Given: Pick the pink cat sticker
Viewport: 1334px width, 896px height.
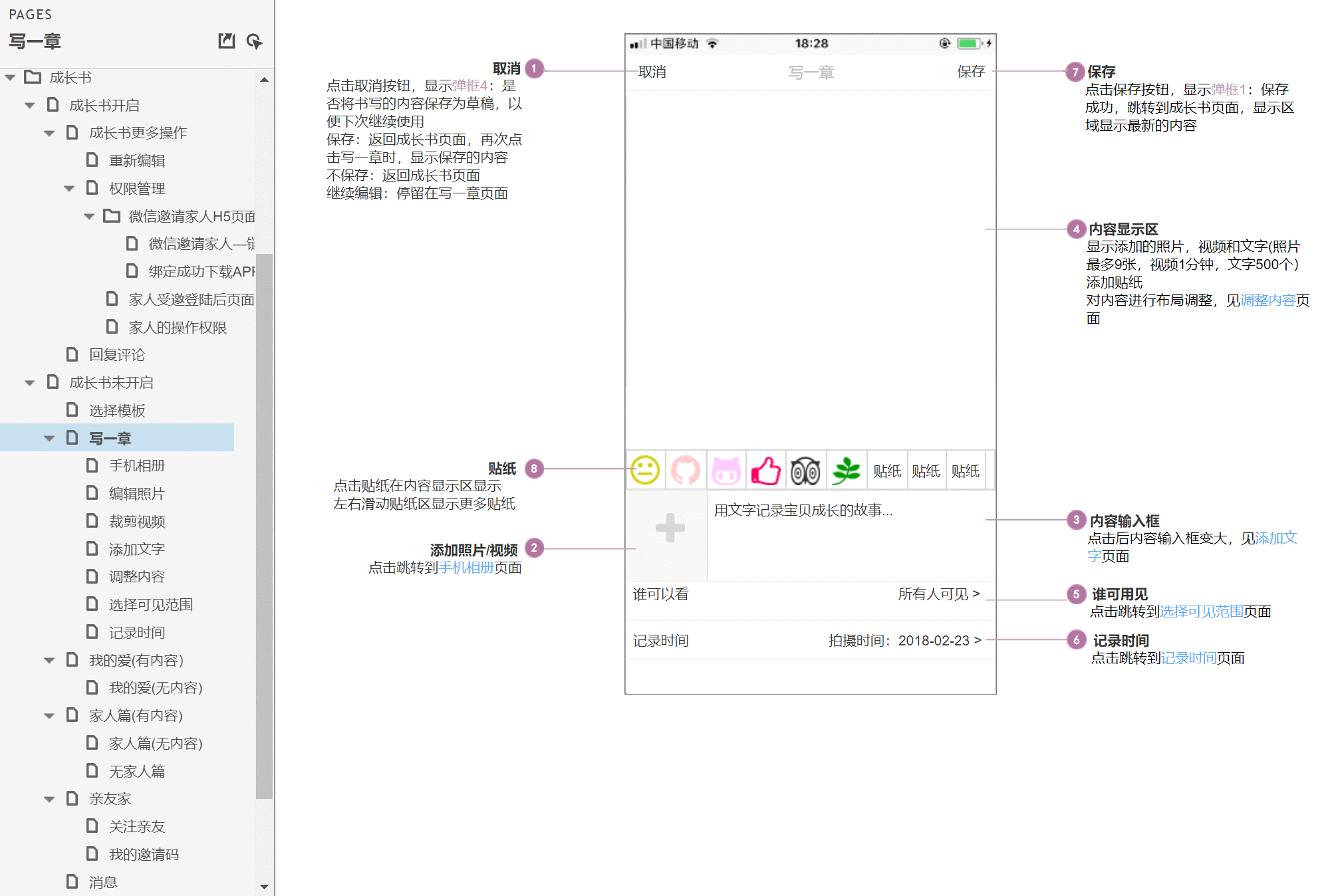Looking at the screenshot, I should pyautogui.click(x=726, y=470).
